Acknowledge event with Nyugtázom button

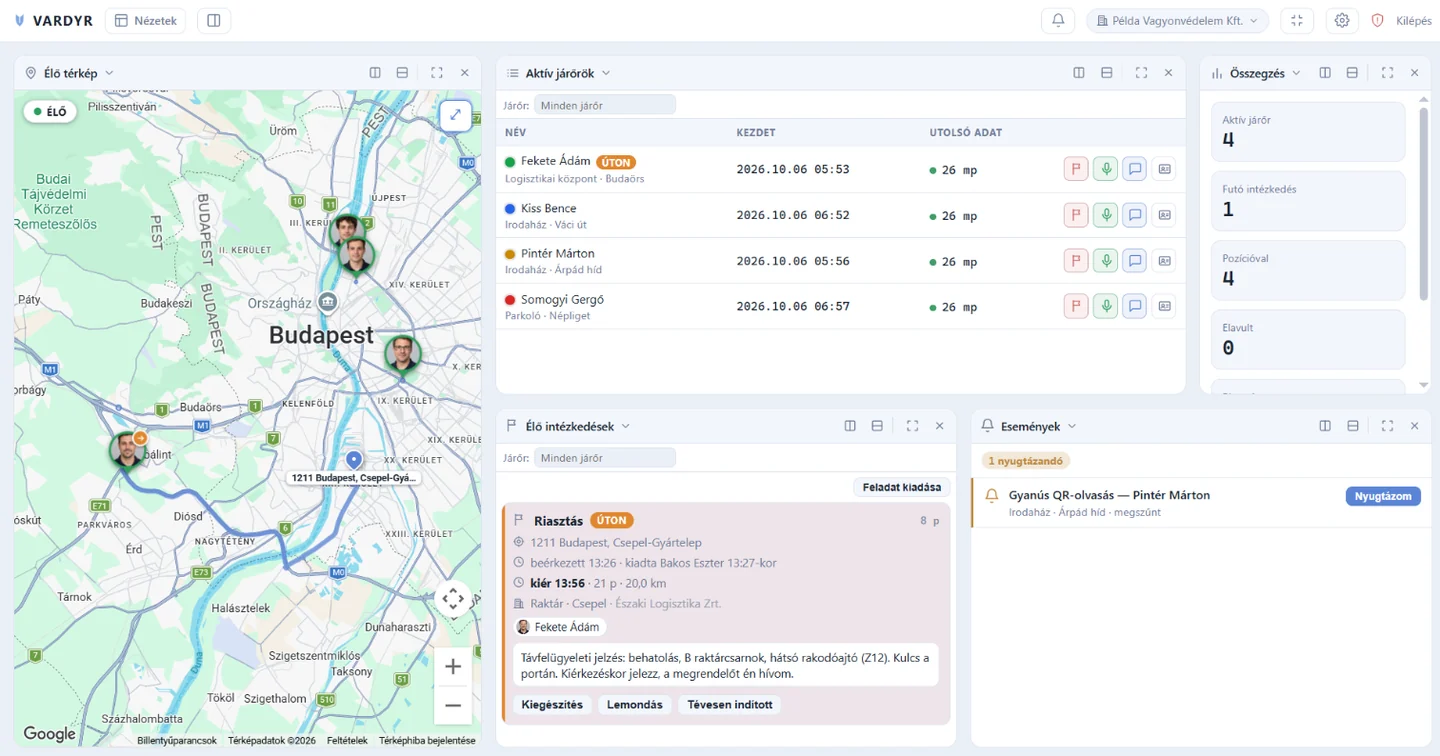1383,496
